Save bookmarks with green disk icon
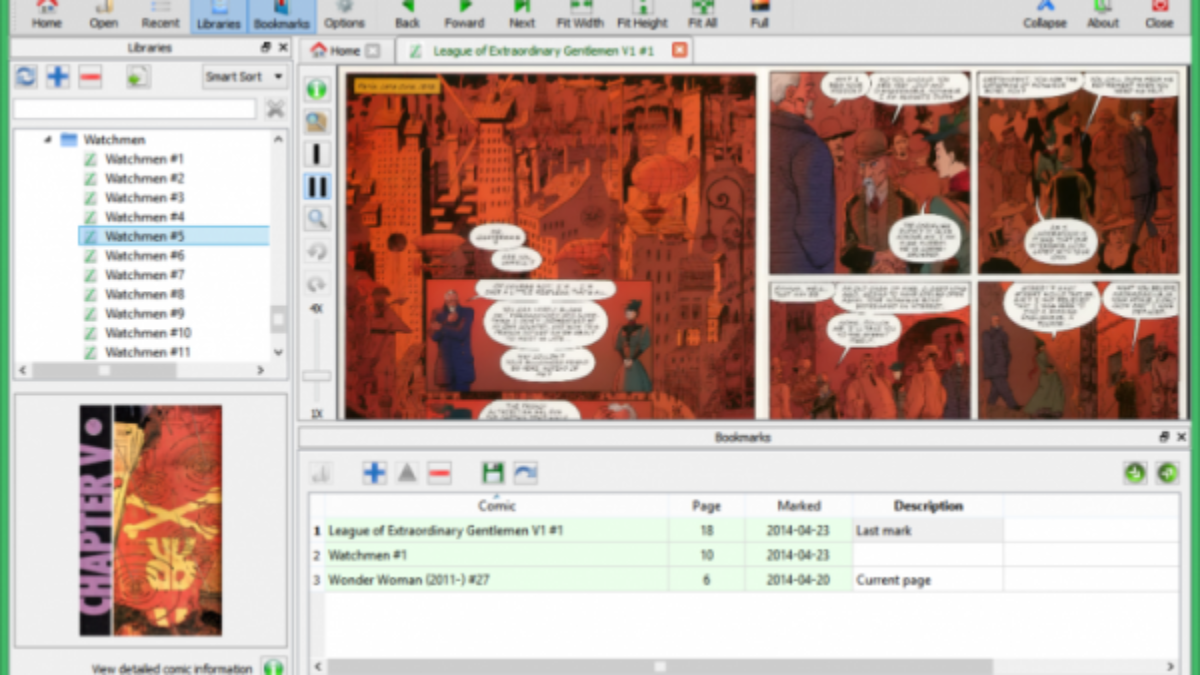The image size is (1200, 675). (x=492, y=473)
